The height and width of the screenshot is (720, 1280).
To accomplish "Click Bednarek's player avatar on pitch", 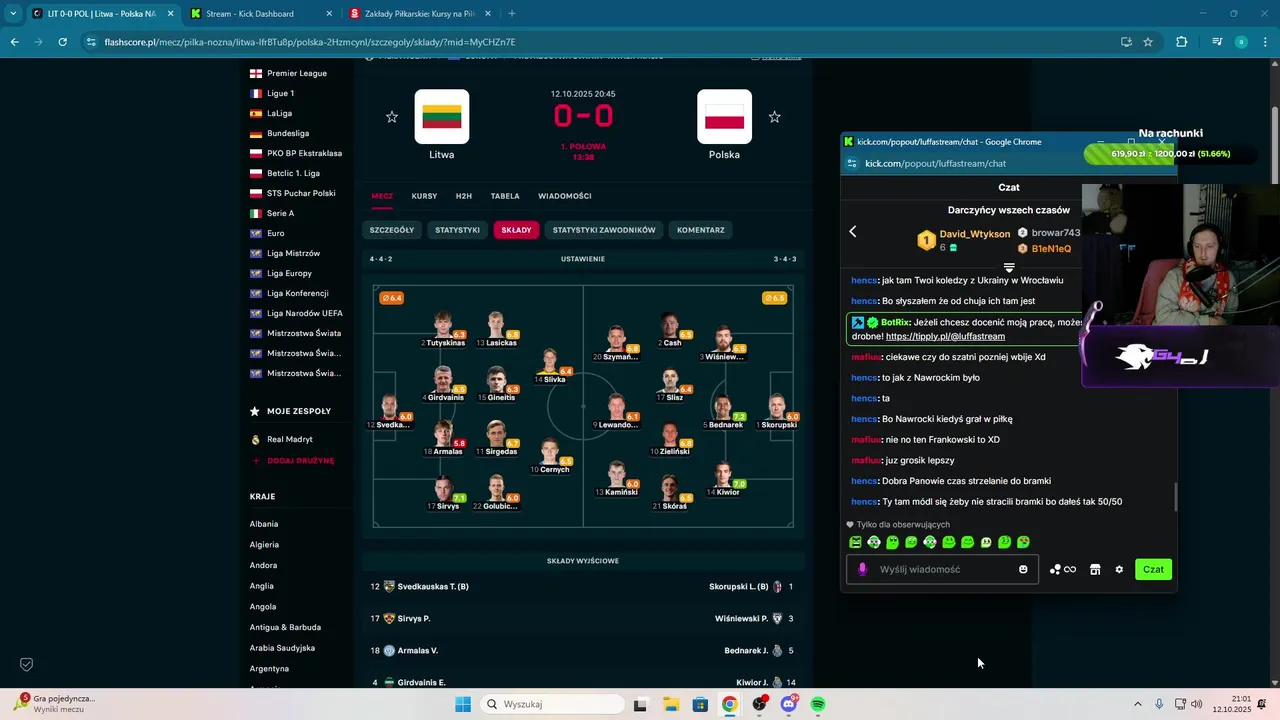I will click(x=723, y=405).
